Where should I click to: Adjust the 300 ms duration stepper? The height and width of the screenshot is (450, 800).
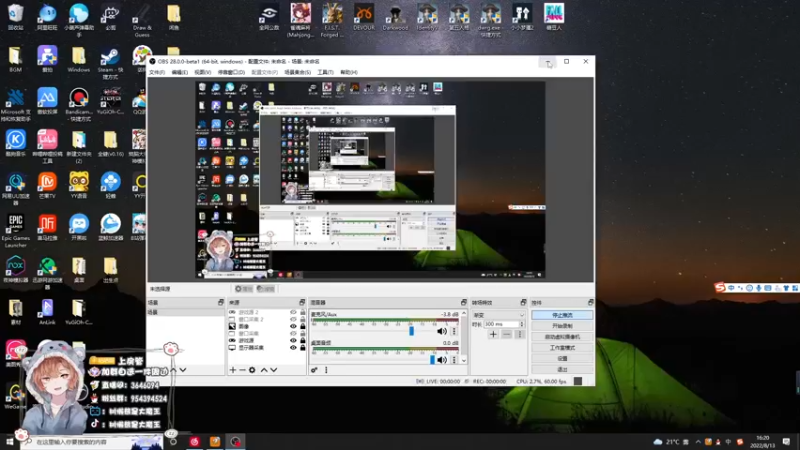coord(521,324)
